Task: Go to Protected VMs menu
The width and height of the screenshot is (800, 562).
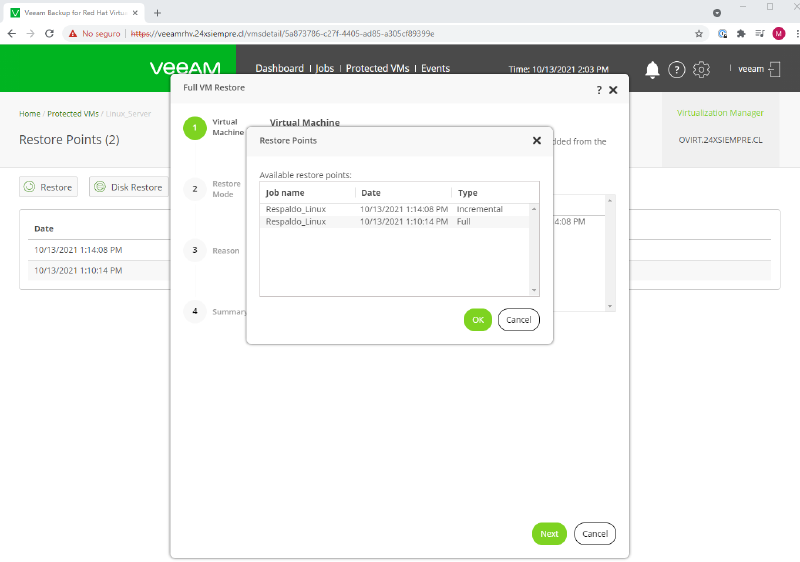Action: click(378, 68)
